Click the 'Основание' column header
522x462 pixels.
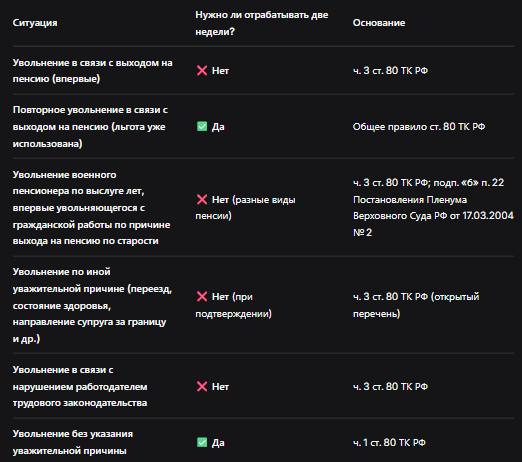[379, 23]
